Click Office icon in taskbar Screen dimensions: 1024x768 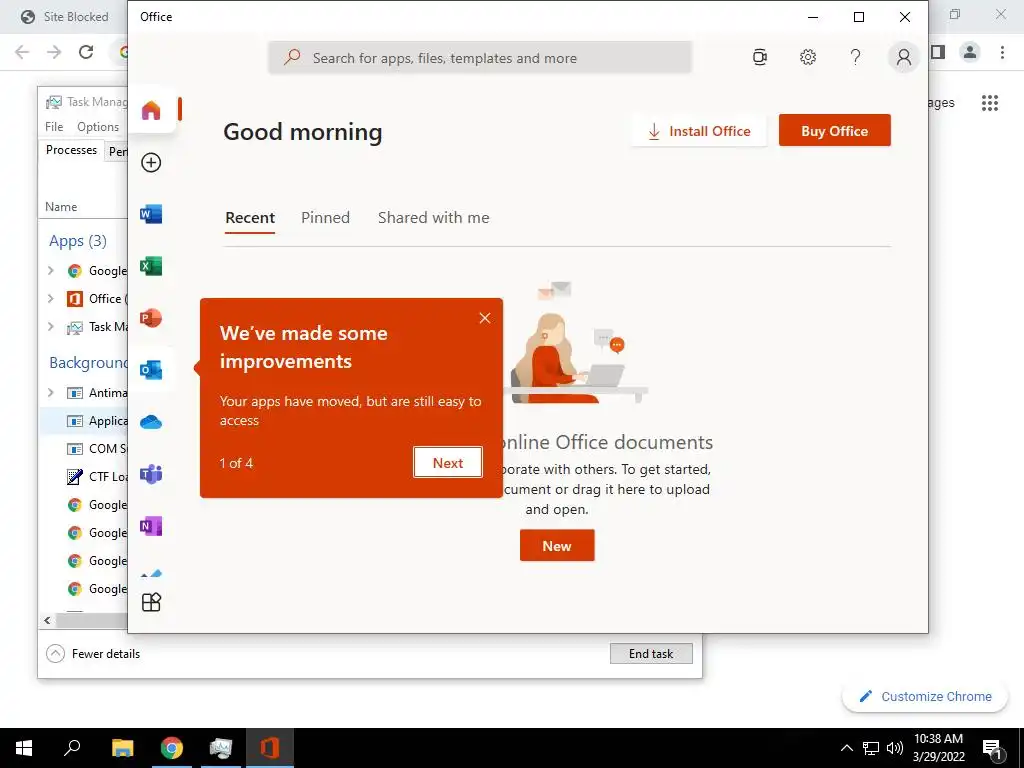(x=270, y=748)
